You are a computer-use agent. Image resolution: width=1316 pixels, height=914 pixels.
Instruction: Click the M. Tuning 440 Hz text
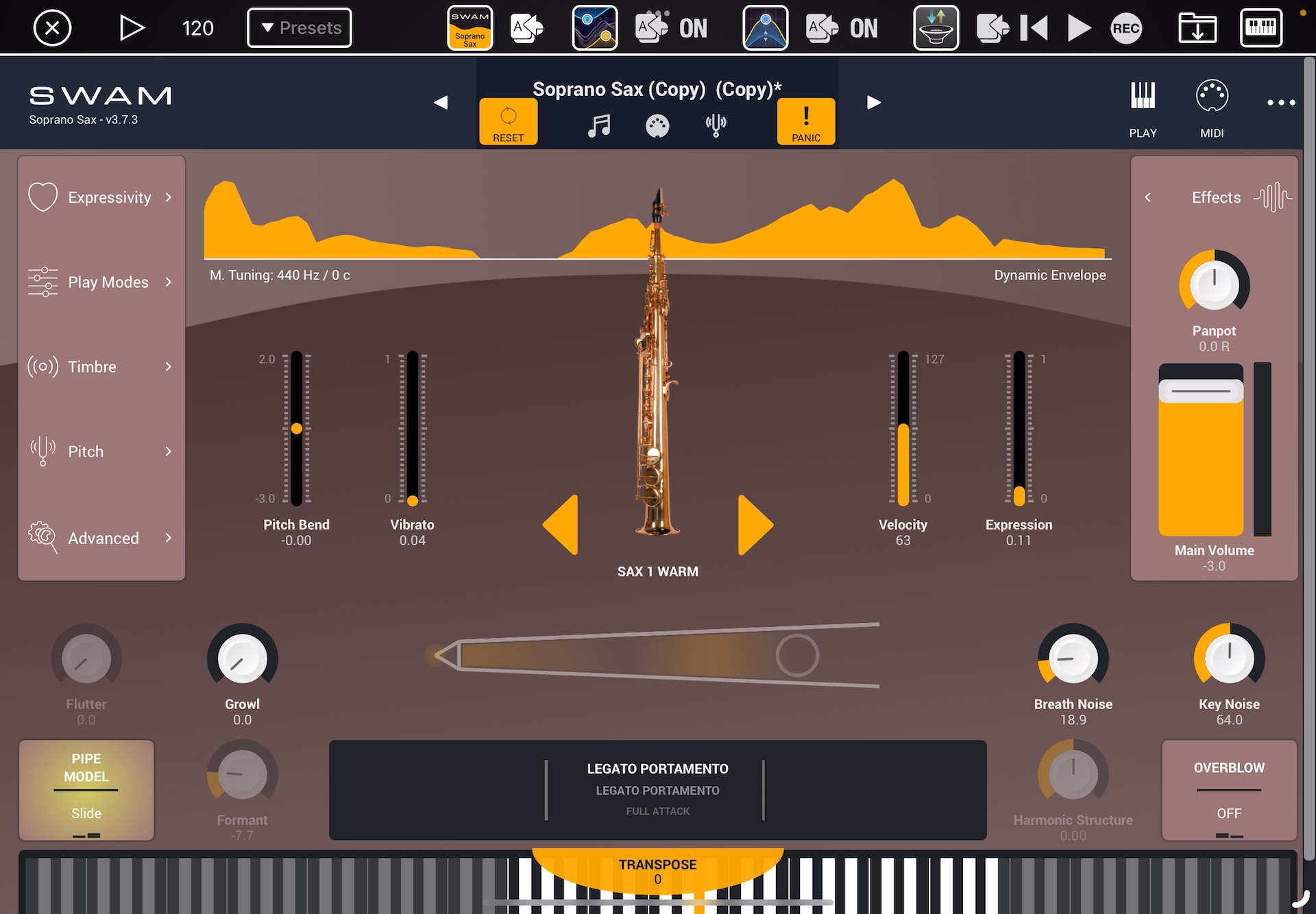(280, 275)
